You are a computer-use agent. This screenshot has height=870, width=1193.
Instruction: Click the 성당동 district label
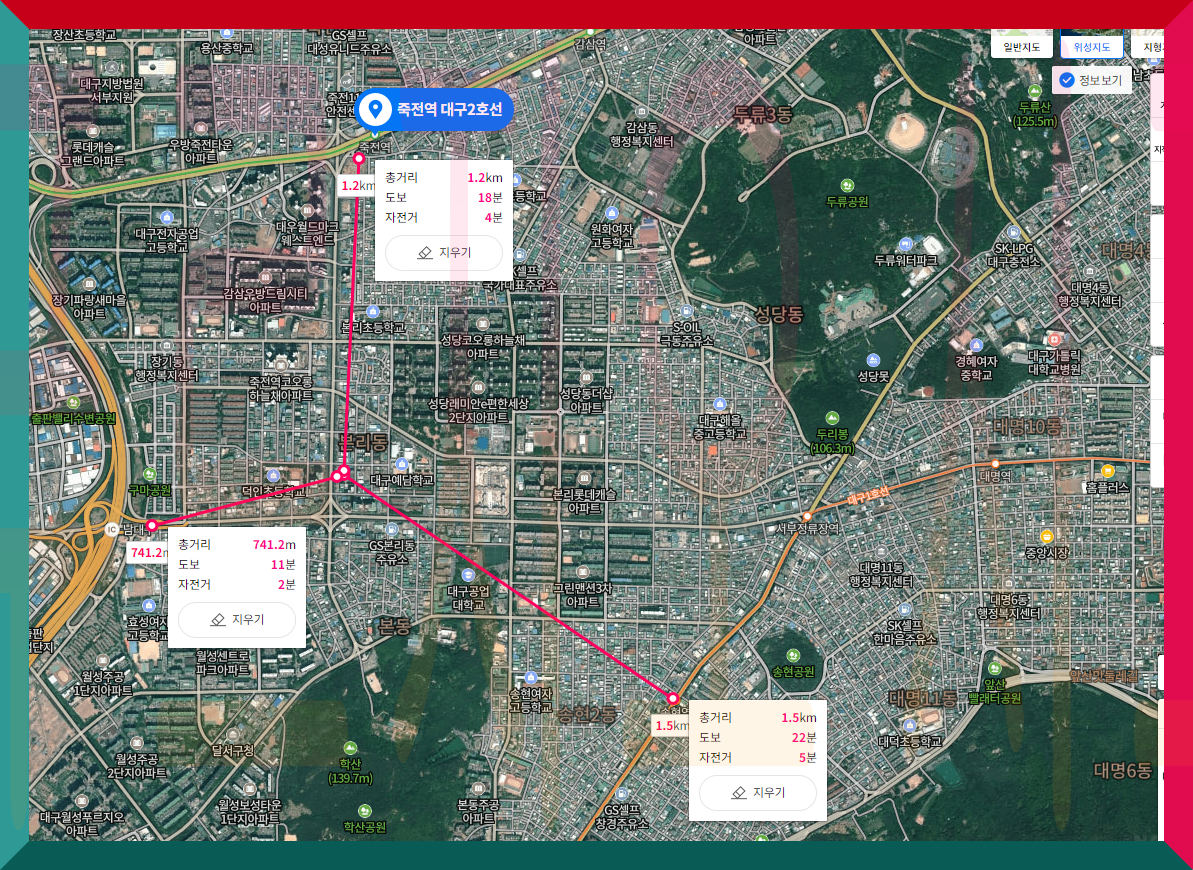[x=778, y=314]
